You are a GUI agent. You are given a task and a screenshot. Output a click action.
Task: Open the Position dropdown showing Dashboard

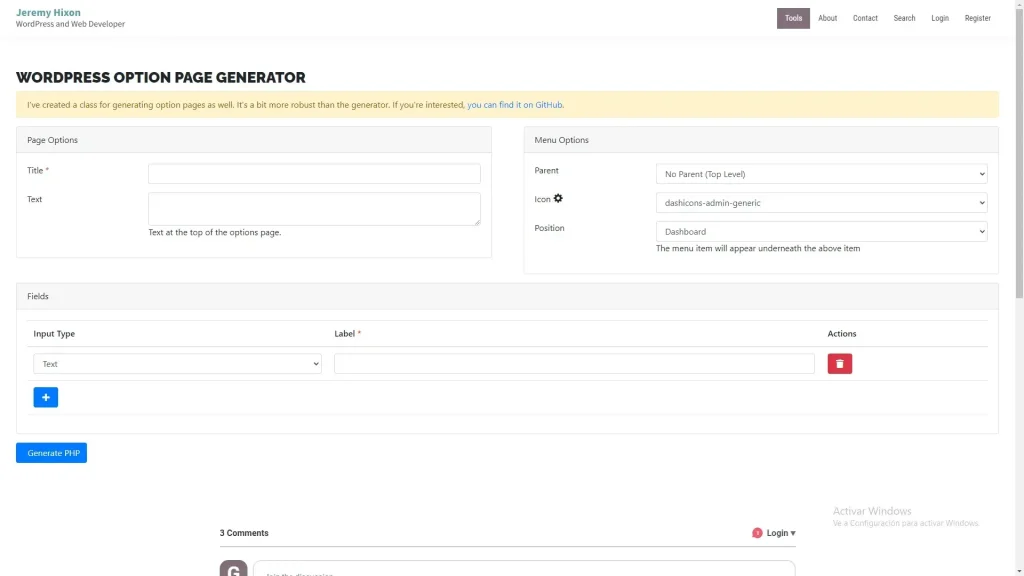(821, 232)
